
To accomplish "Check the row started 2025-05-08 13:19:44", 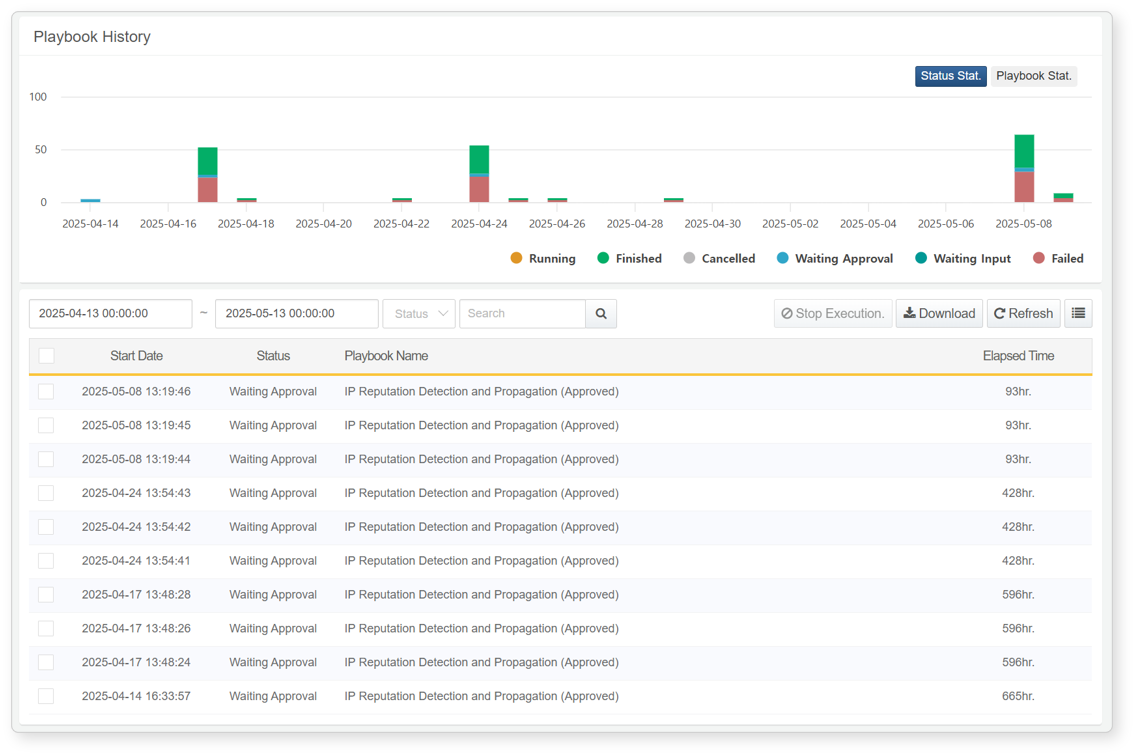I will [46, 459].
